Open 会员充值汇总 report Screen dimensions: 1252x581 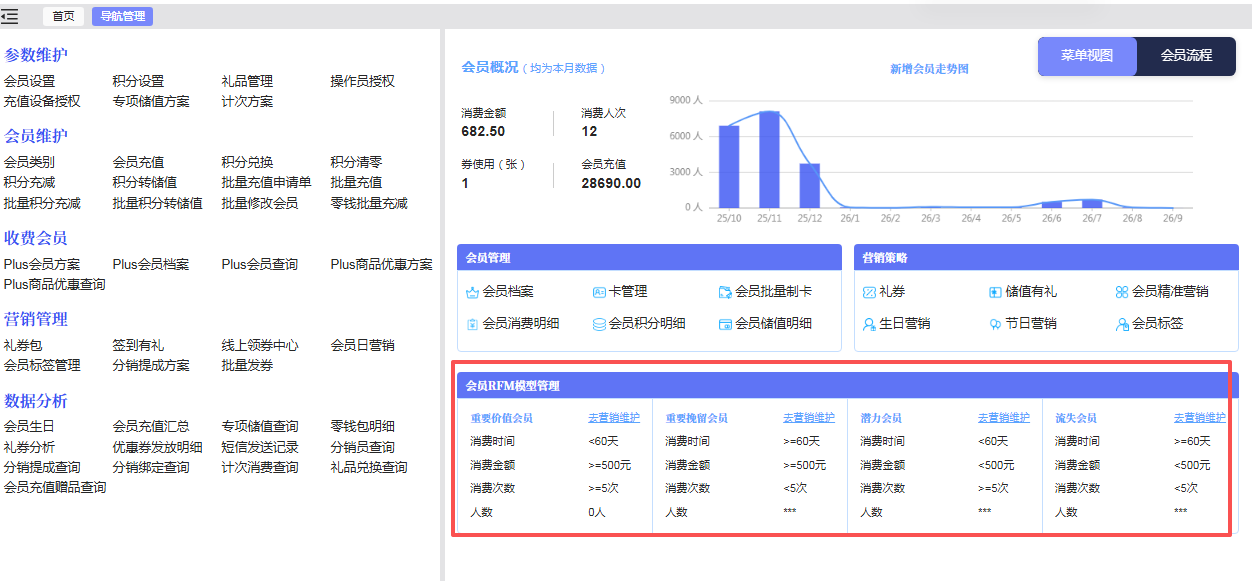[x=152, y=426]
